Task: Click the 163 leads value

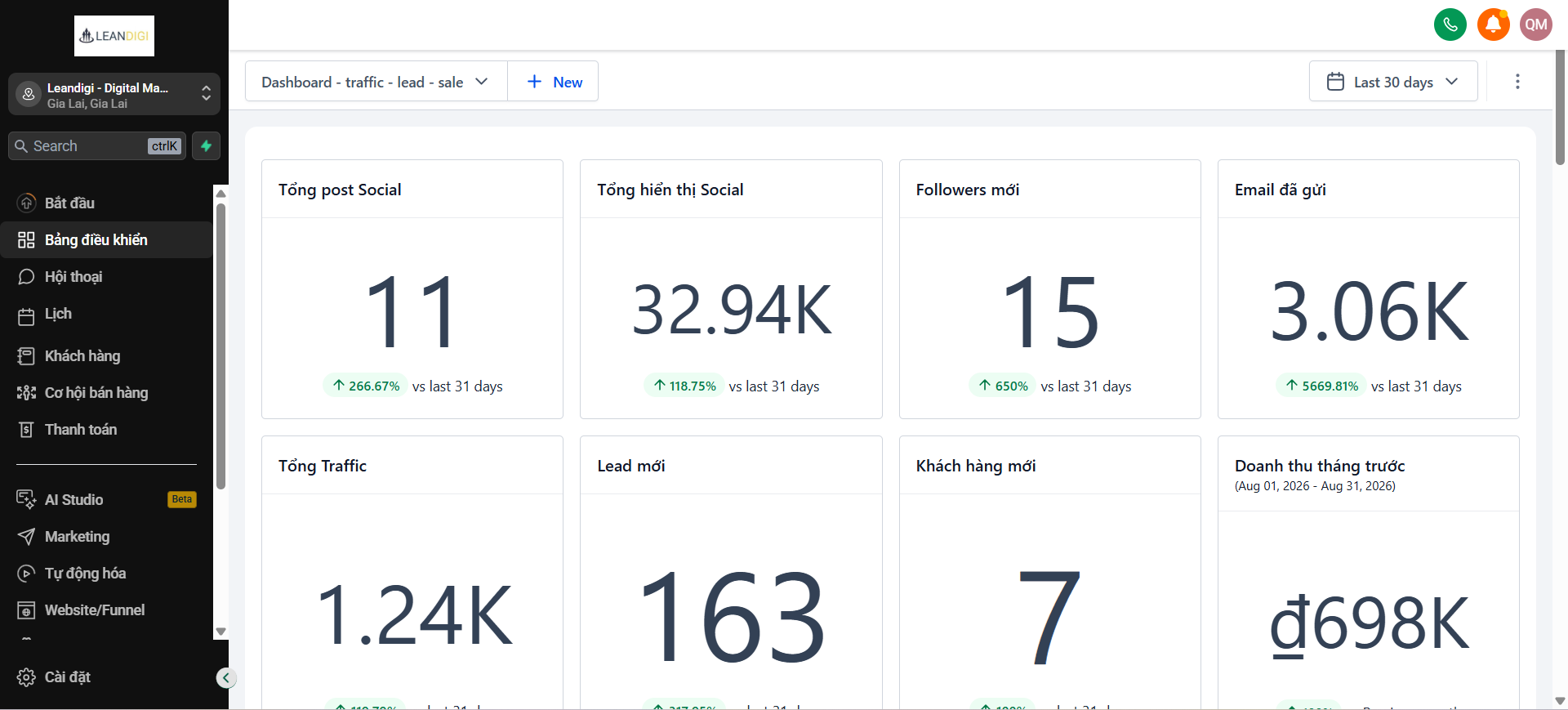Action: pos(732,616)
